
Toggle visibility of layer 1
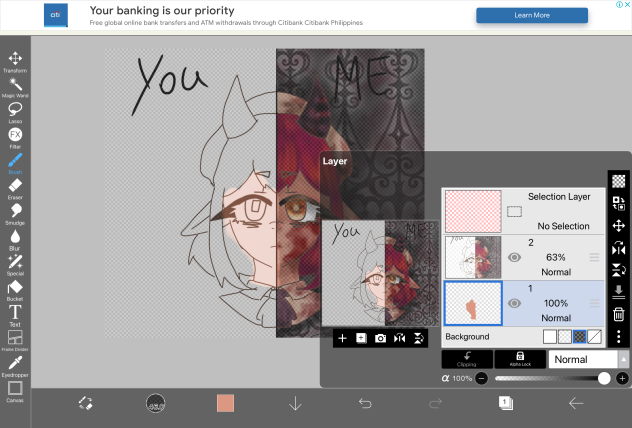click(x=515, y=303)
